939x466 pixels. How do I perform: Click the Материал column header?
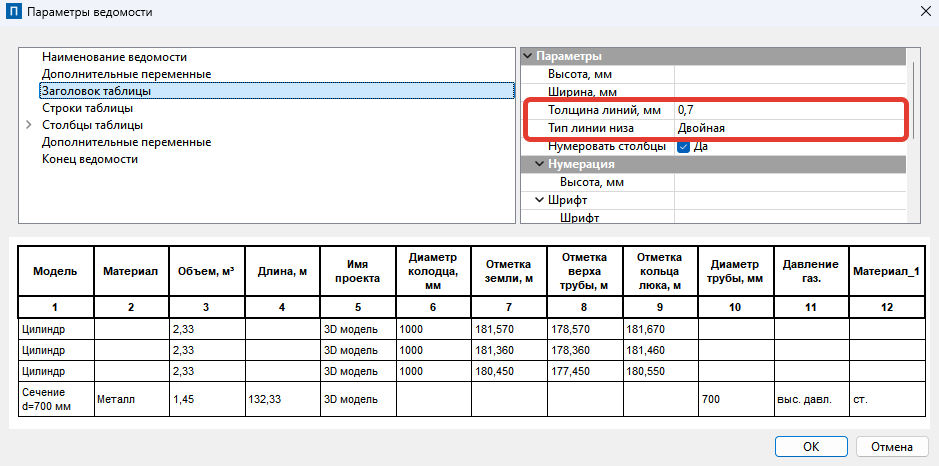coord(131,271)
